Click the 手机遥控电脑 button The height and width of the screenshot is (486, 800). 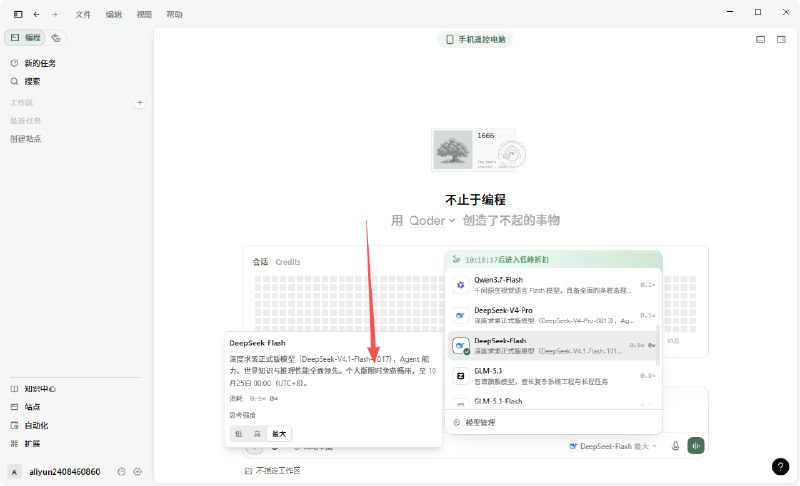click(x=476, y=39)
